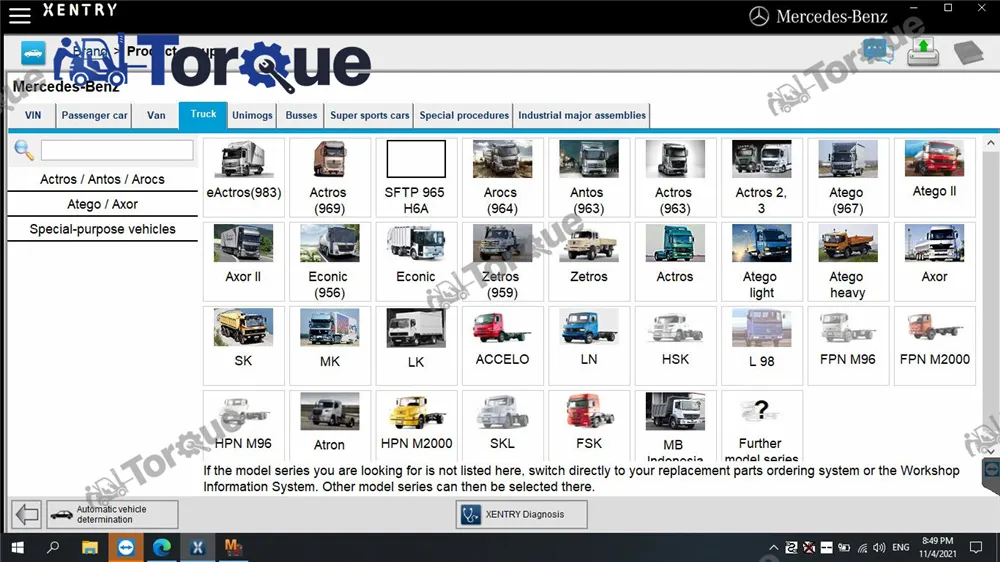1000x562 pixels.
Task: Switch to Industrial major assemblies tab
Action: 582,115
